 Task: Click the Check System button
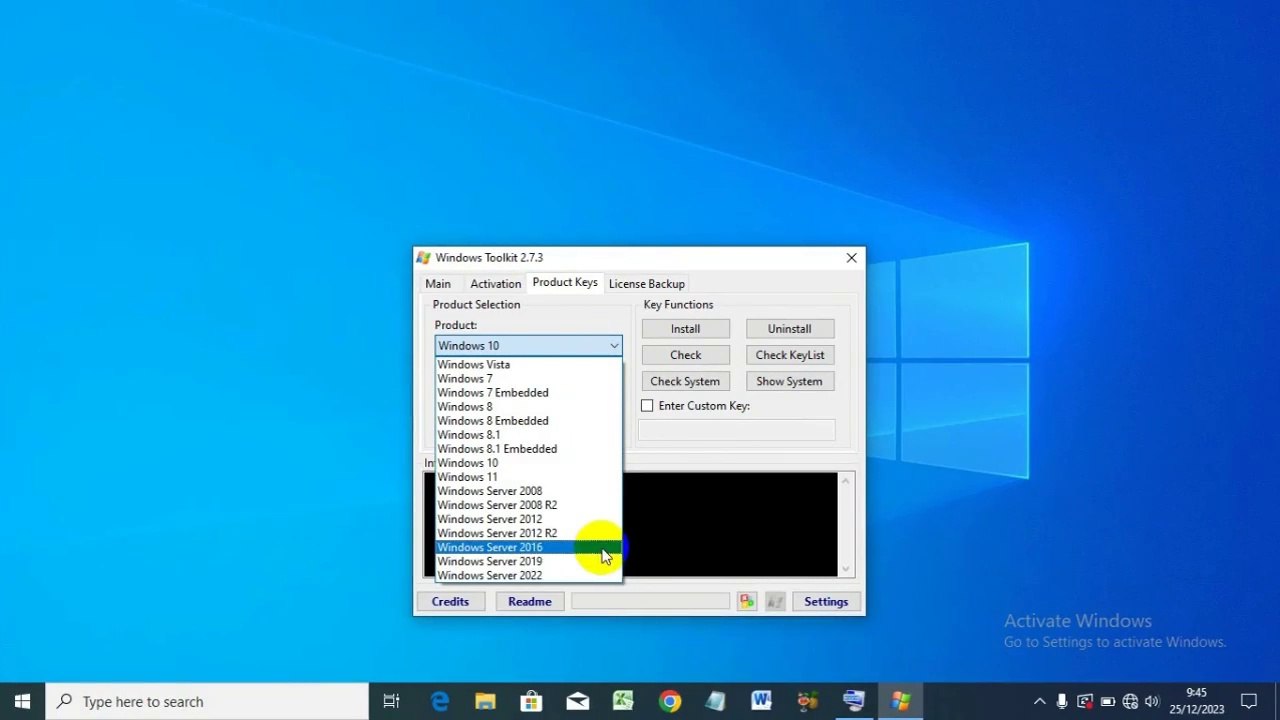(x=685, y=381)
